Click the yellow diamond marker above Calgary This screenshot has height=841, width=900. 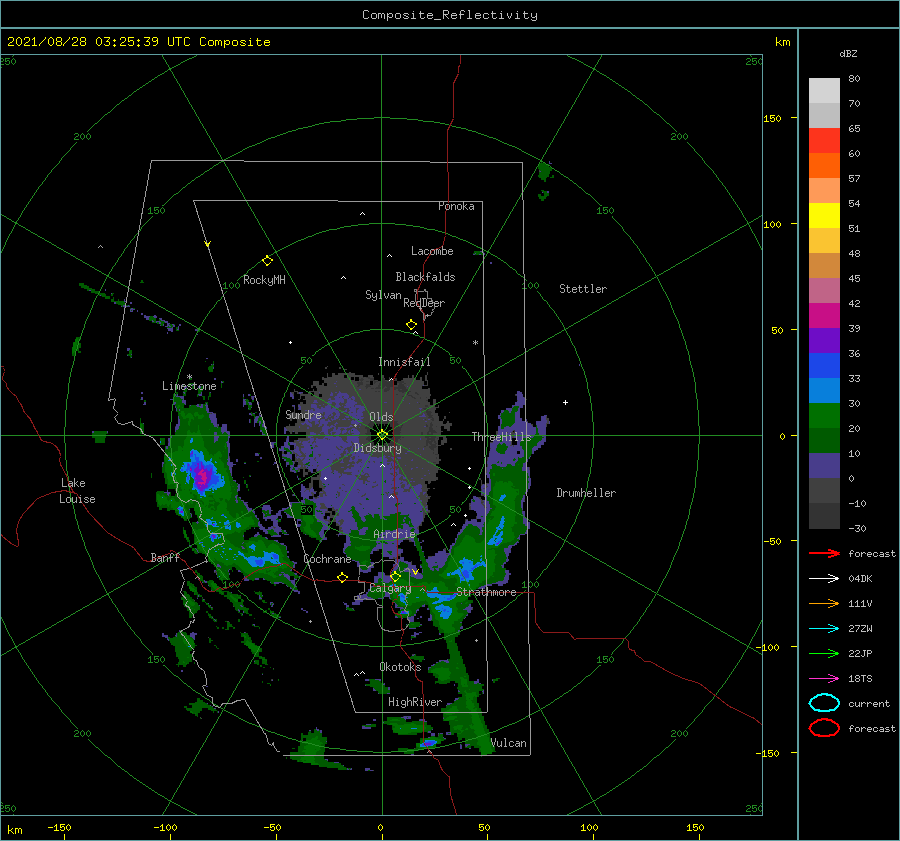point(395,576)
